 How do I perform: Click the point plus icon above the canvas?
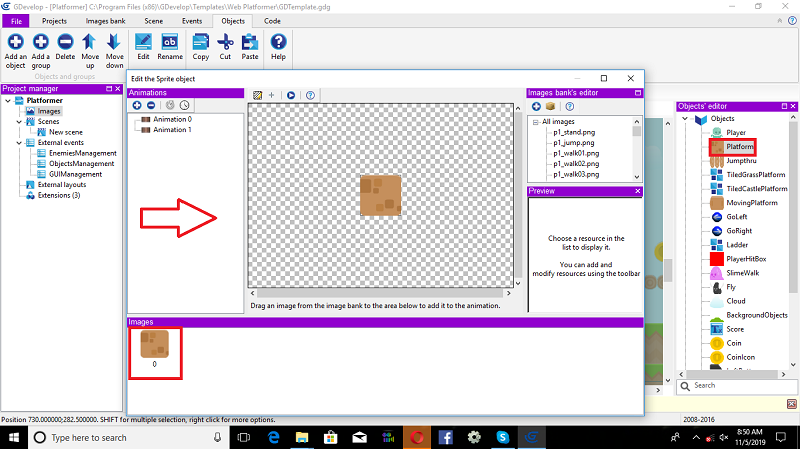click(x=271, y=95)
